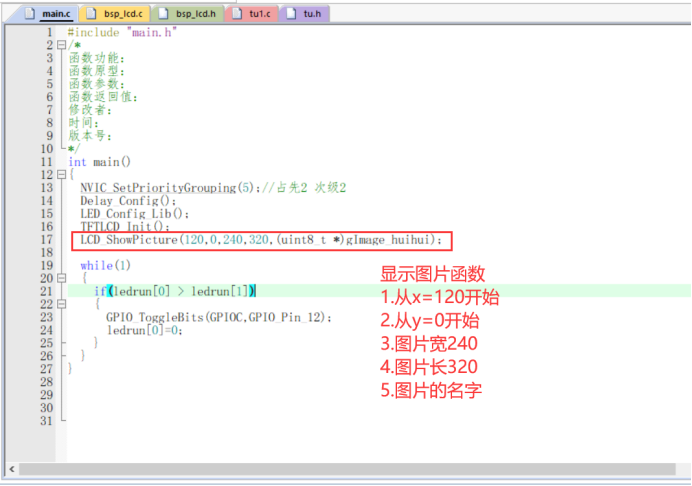Collapse the if block fold at line 22
This screenshot has width=692, height=486.
(x=61, y=305)
